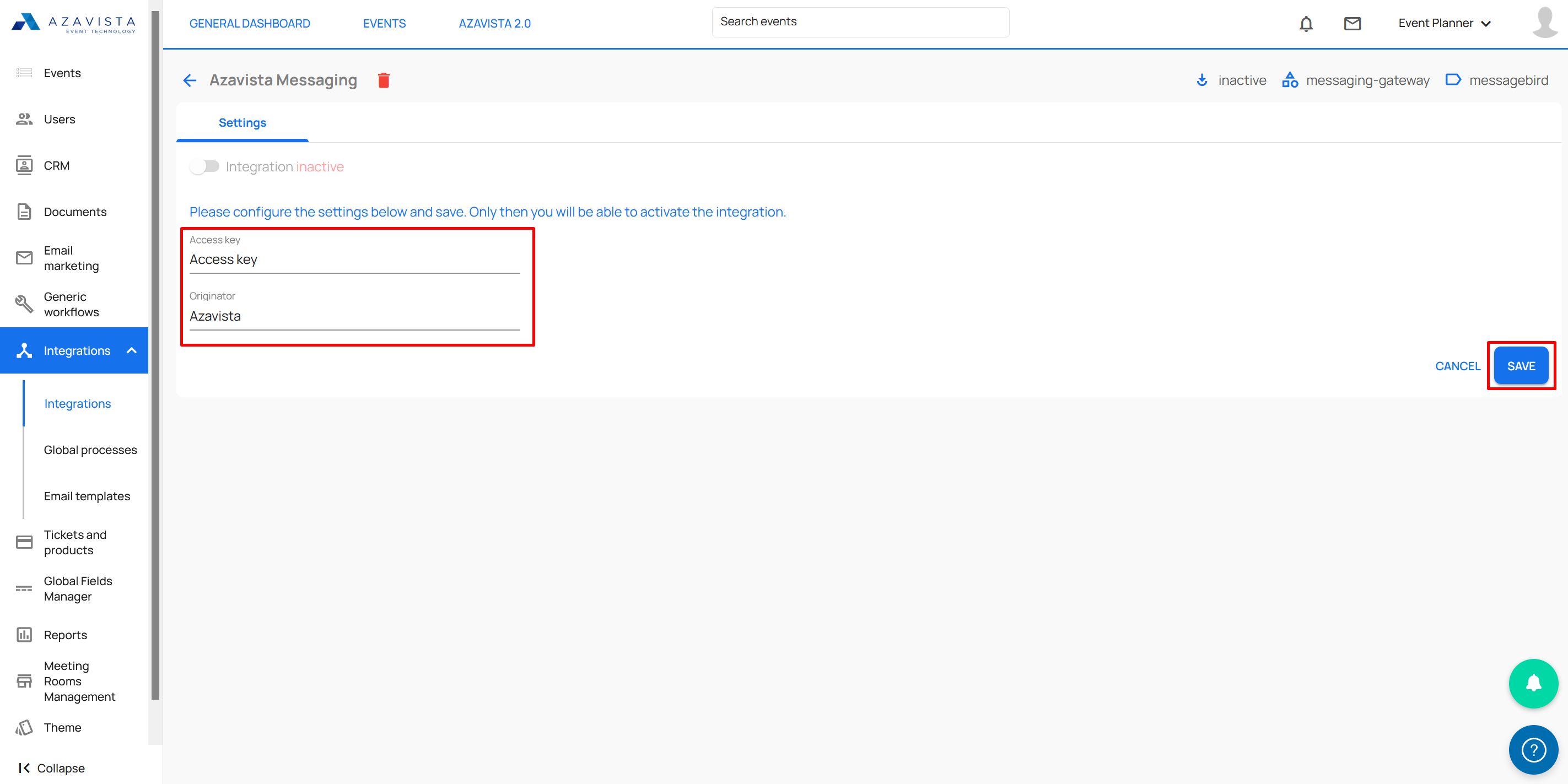Open Tickets and products in sidebar
Viewport: 1568px width, 784px height.
[x=74, y=542]
